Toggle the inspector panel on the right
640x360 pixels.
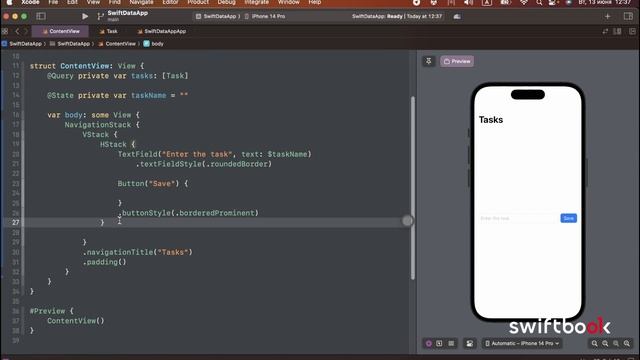point(628,16)
